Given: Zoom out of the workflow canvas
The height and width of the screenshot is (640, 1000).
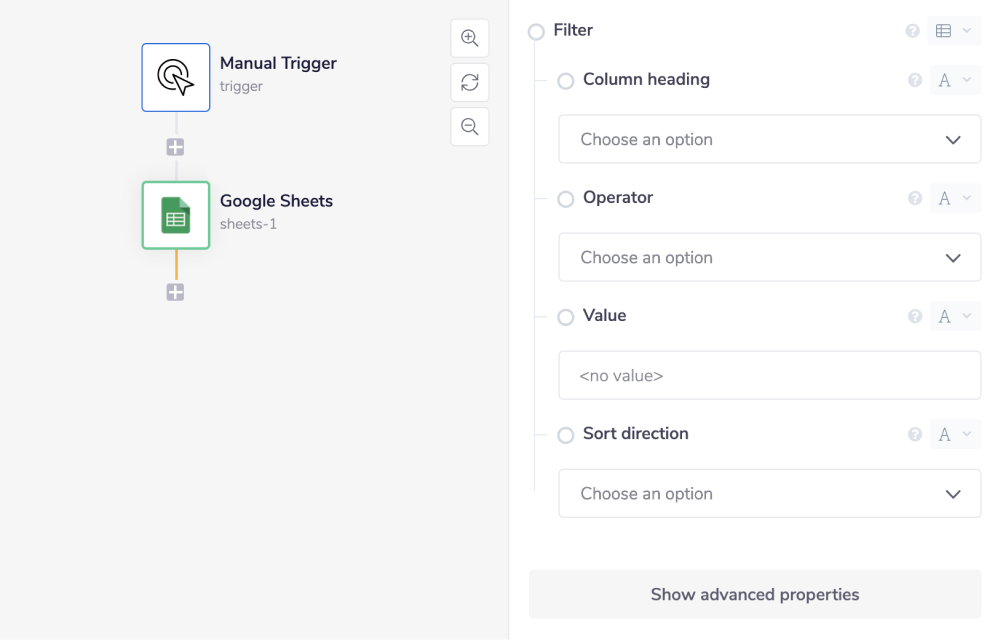Looking at the screenshot, I should (469, 126).
